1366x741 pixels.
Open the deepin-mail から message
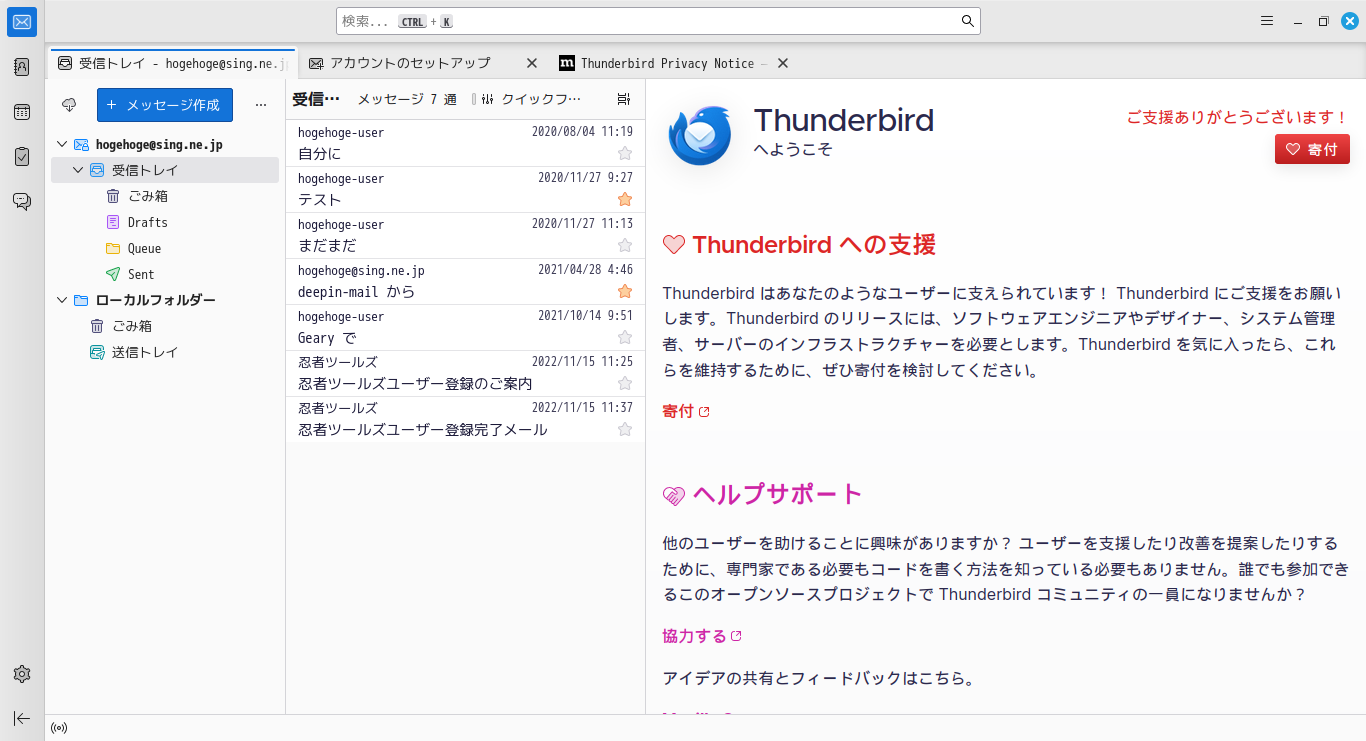point(465,282)
